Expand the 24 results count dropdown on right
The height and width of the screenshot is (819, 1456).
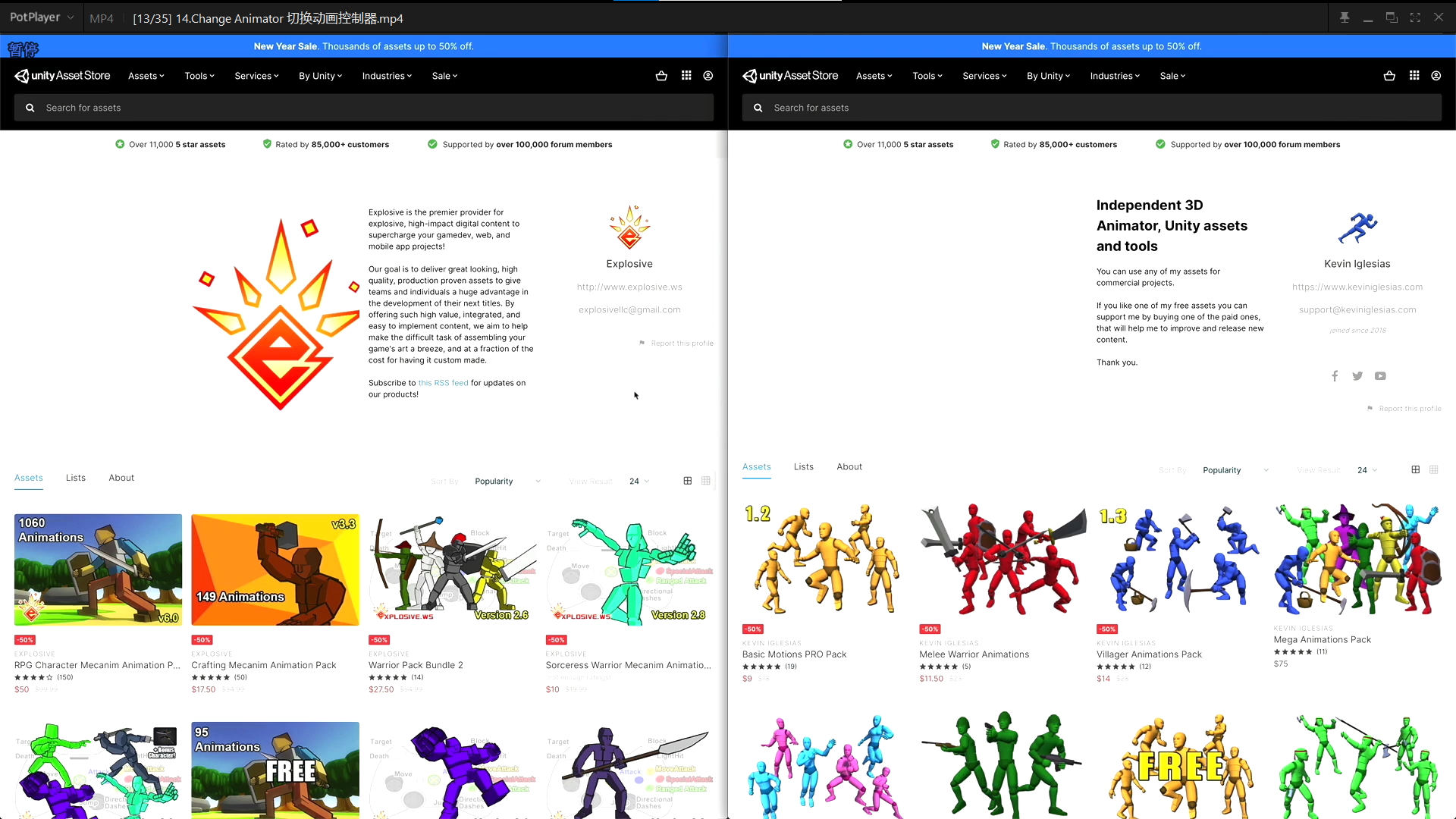[1367, 470]
